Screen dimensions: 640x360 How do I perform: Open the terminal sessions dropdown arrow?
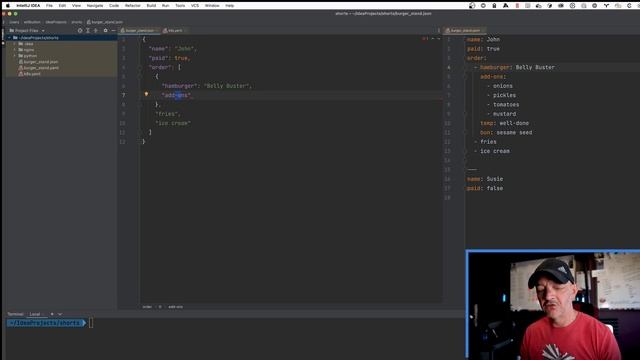pos(60,314)
